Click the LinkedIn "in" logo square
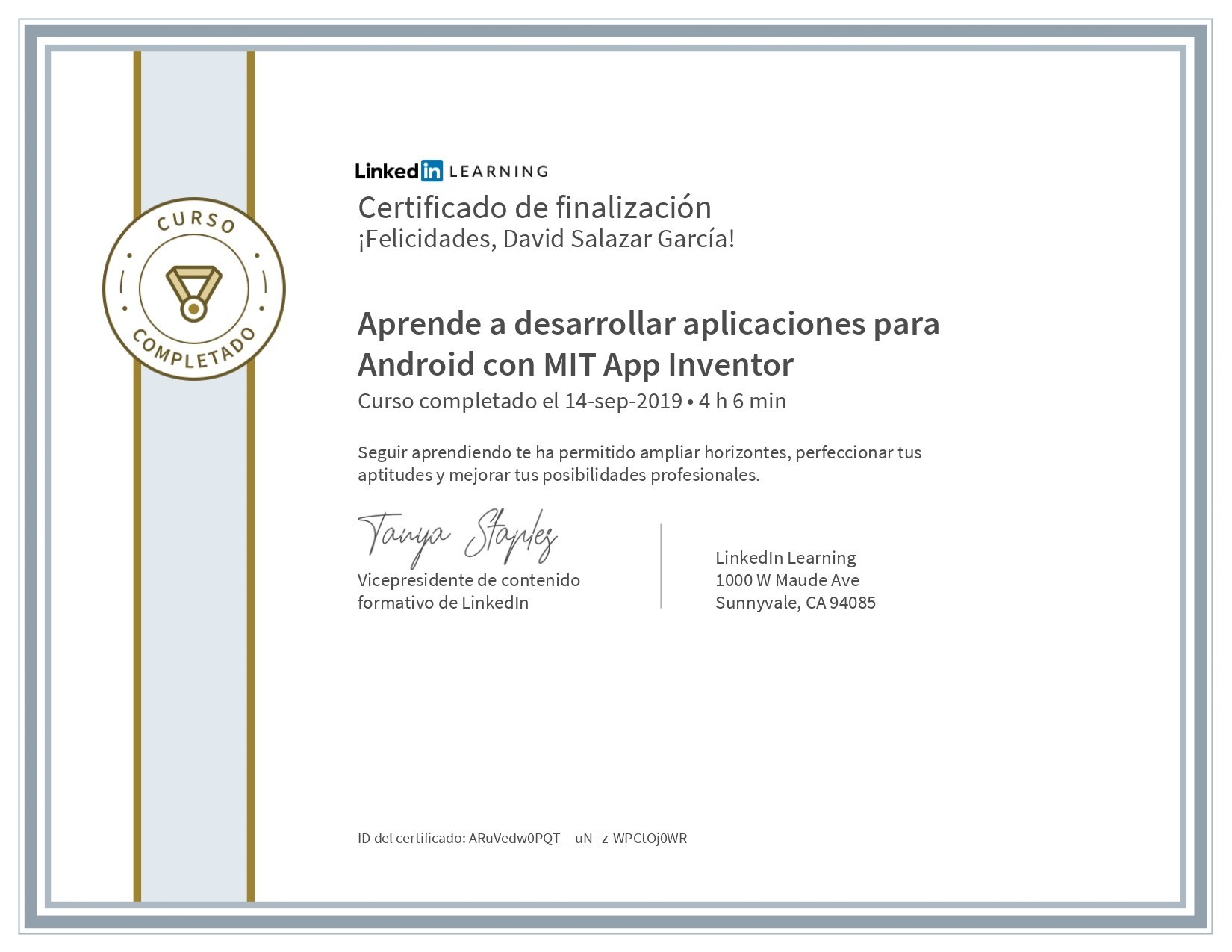The width and height of the screenshot is (1232, 952). point(432,171)
